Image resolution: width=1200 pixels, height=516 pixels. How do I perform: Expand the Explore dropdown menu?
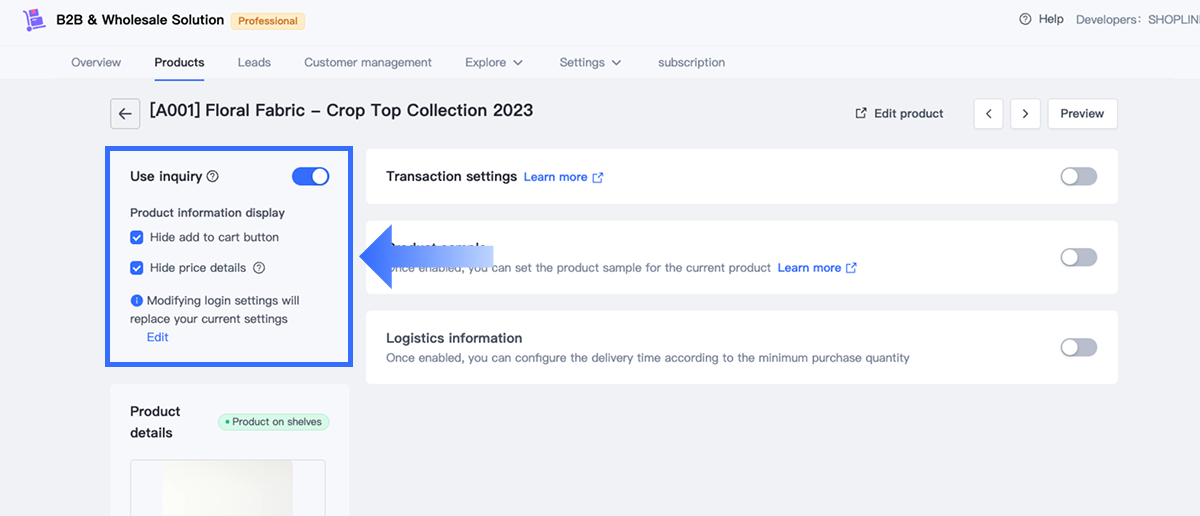point(494,62)
